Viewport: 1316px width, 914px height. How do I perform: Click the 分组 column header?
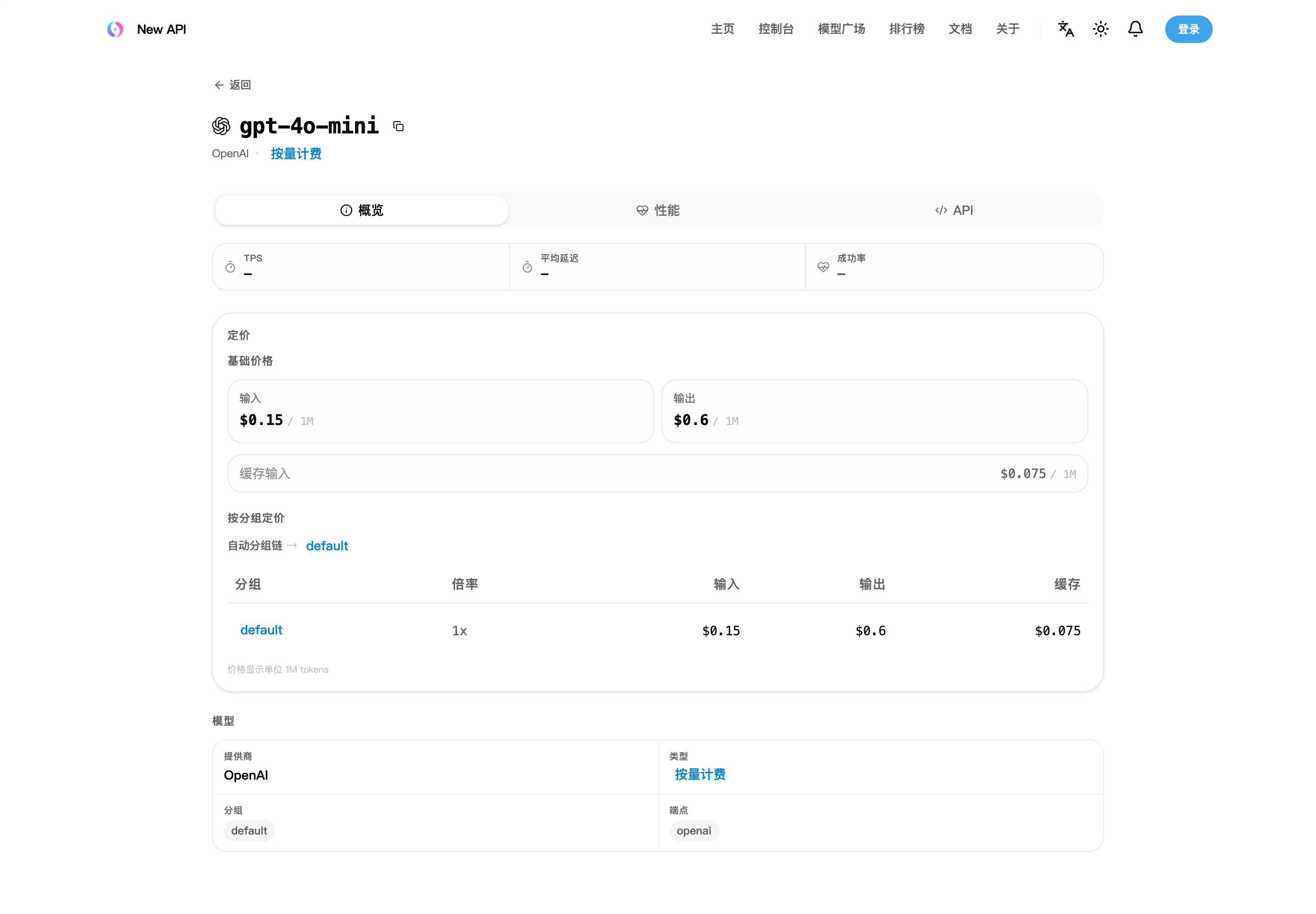pyautogui.click(x=248, y=584)
